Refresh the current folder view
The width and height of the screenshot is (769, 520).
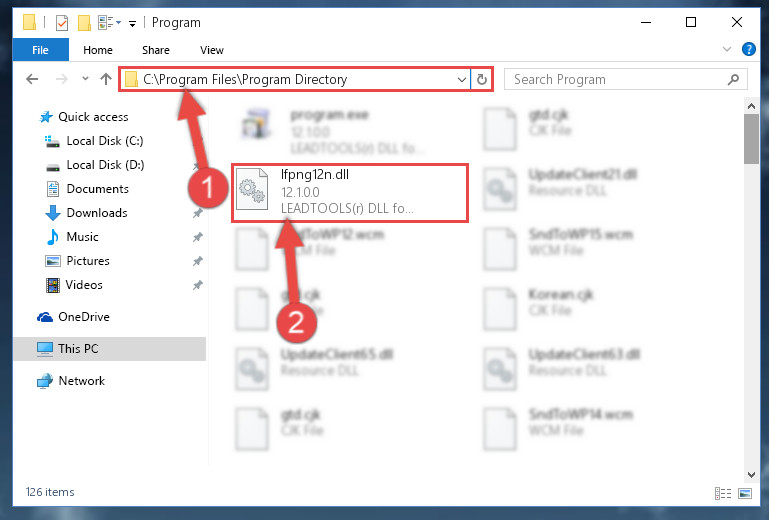(482, 79)
